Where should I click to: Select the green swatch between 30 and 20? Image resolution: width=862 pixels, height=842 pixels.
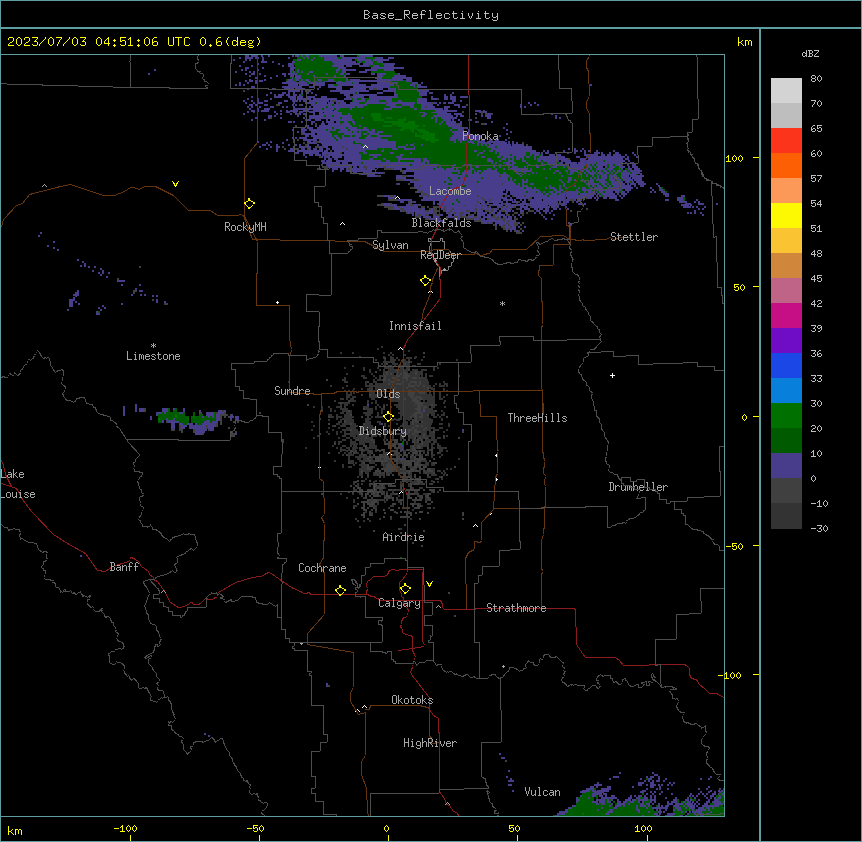(x=786, y=416)
